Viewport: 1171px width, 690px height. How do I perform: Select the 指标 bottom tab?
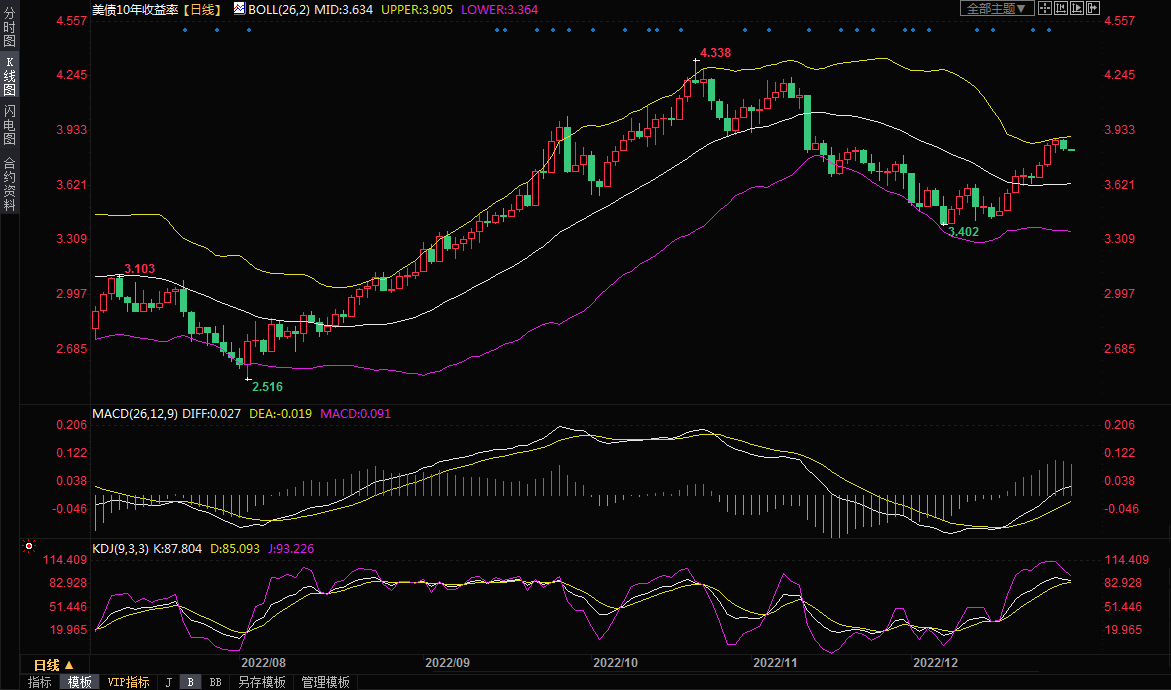39,682
